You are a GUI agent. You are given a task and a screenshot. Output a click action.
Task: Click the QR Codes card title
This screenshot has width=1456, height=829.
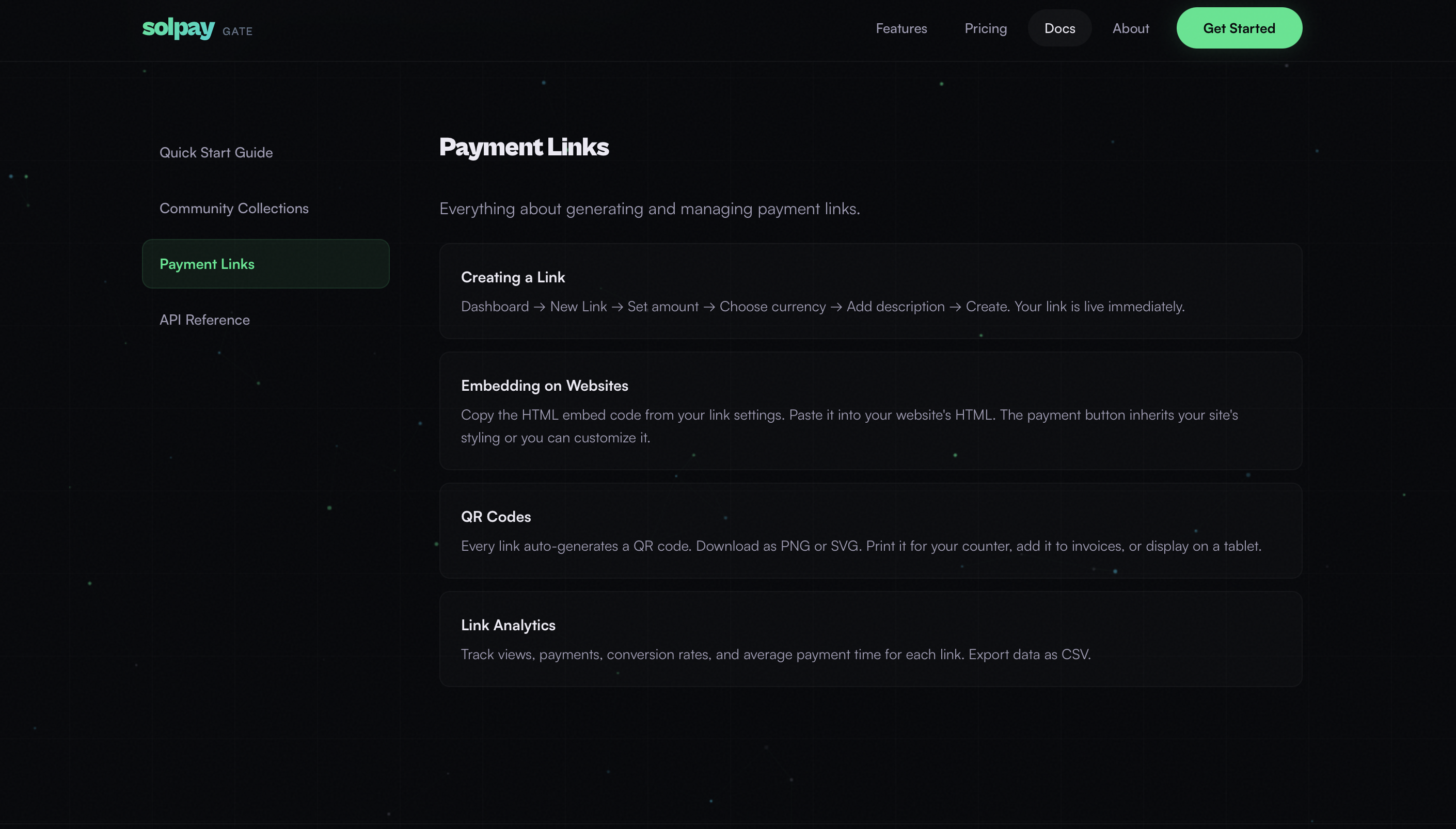495,517
